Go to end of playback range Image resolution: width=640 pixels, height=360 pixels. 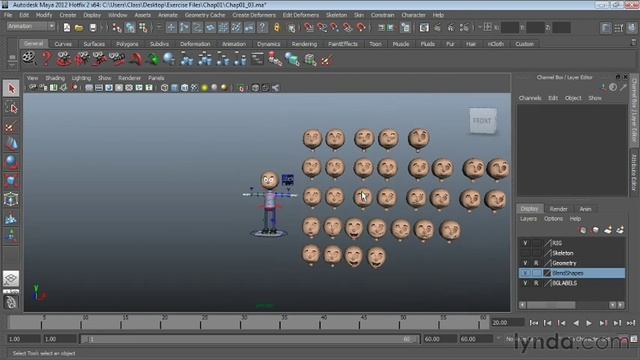pos(631,323)
